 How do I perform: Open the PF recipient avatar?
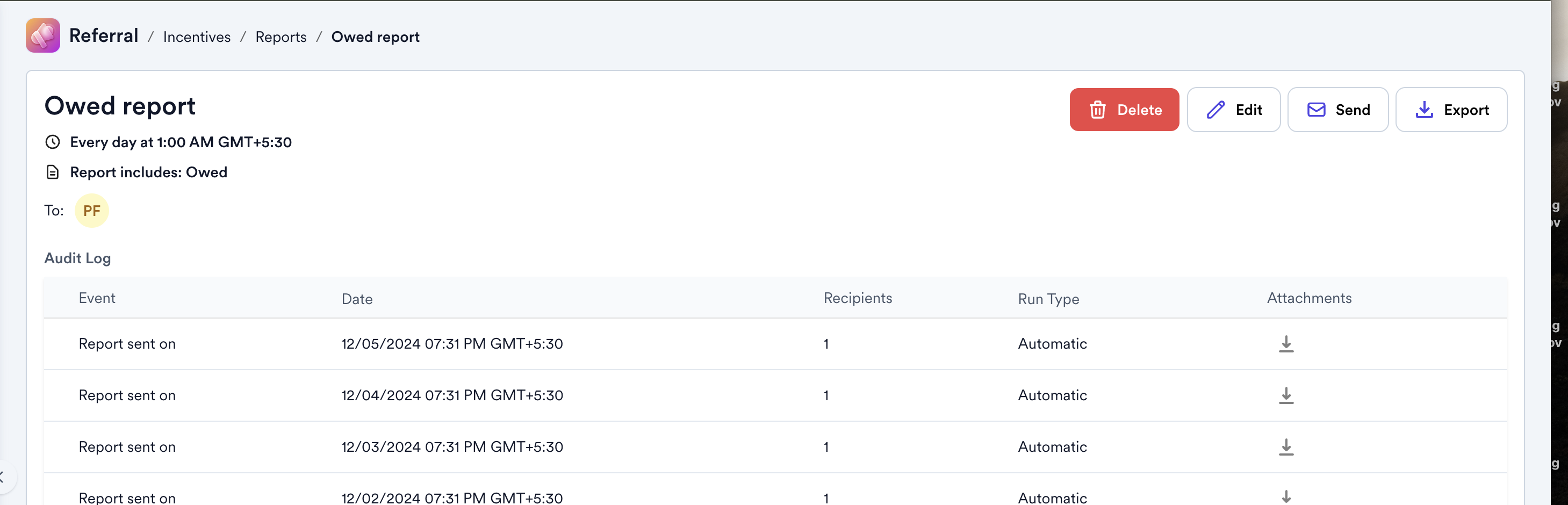(x=91, y=211)
